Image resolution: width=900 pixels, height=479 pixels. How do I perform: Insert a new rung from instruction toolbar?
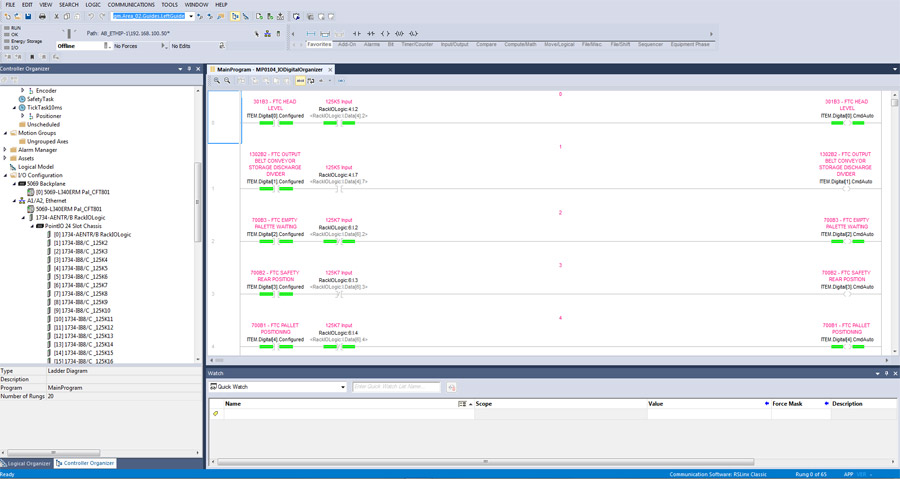click(x=309, y=34)
